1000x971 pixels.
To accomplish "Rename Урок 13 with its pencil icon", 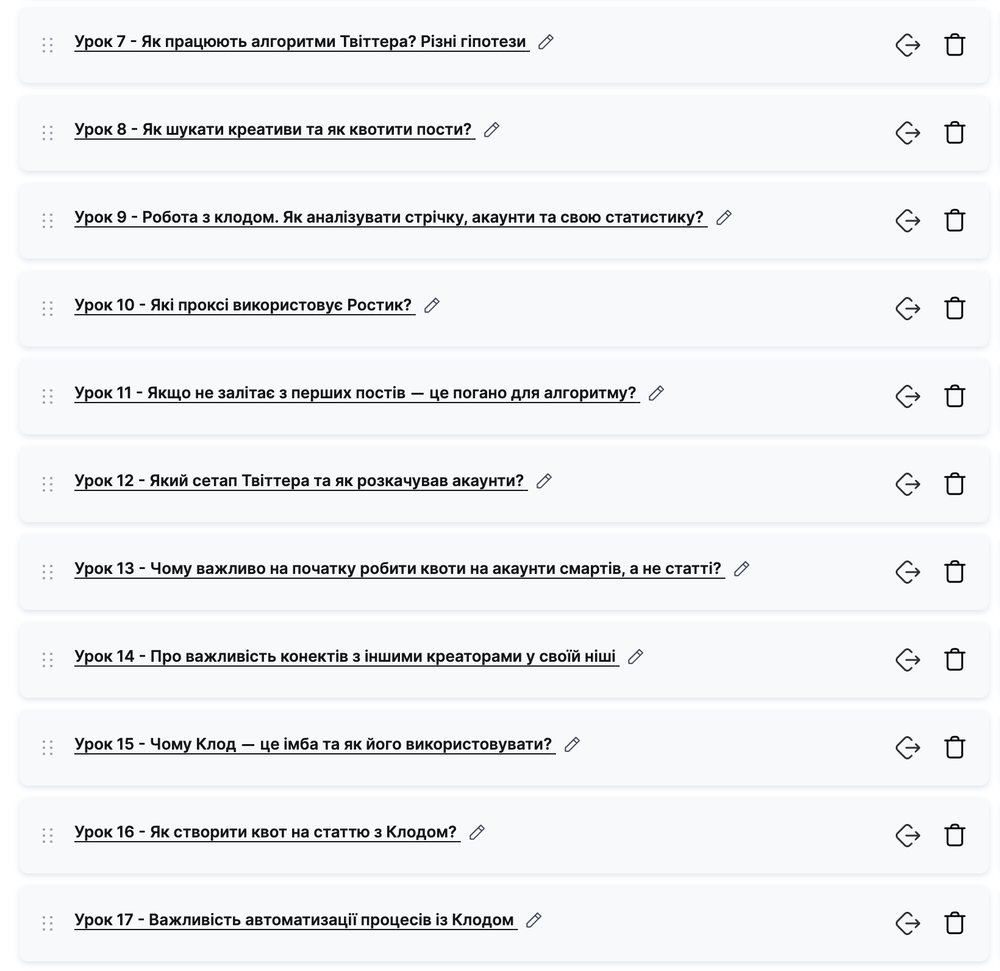I will [x=741, y=569].
